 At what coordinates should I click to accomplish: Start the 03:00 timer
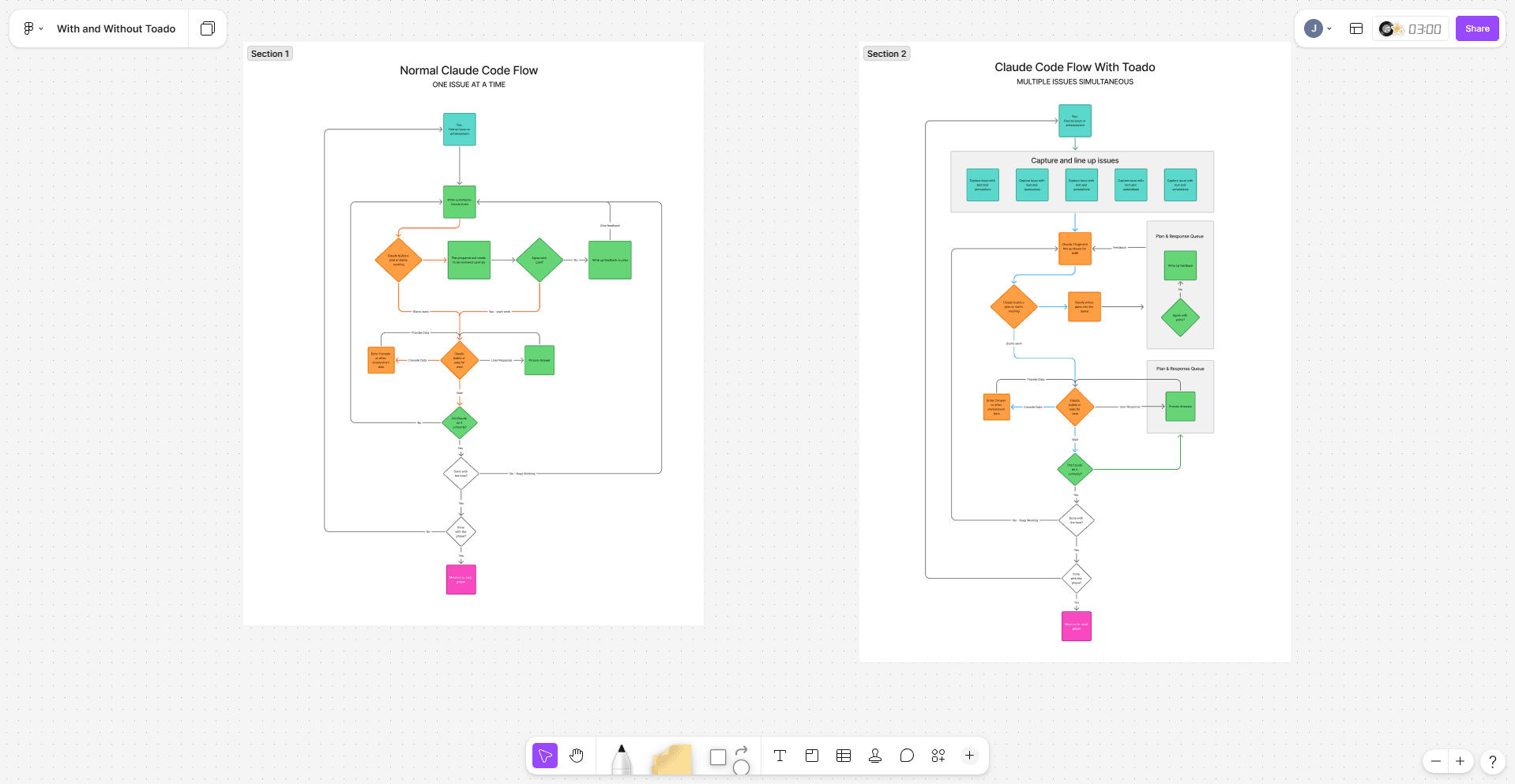click(x=1424, y=29)
